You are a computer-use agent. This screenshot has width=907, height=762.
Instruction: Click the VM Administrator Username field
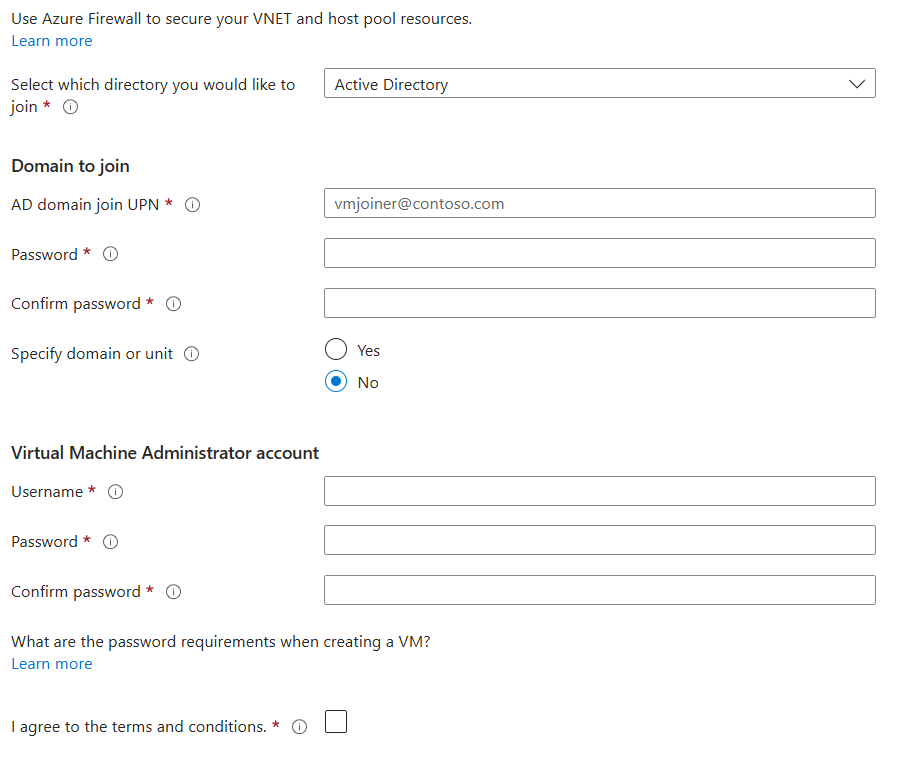point(599,491)
